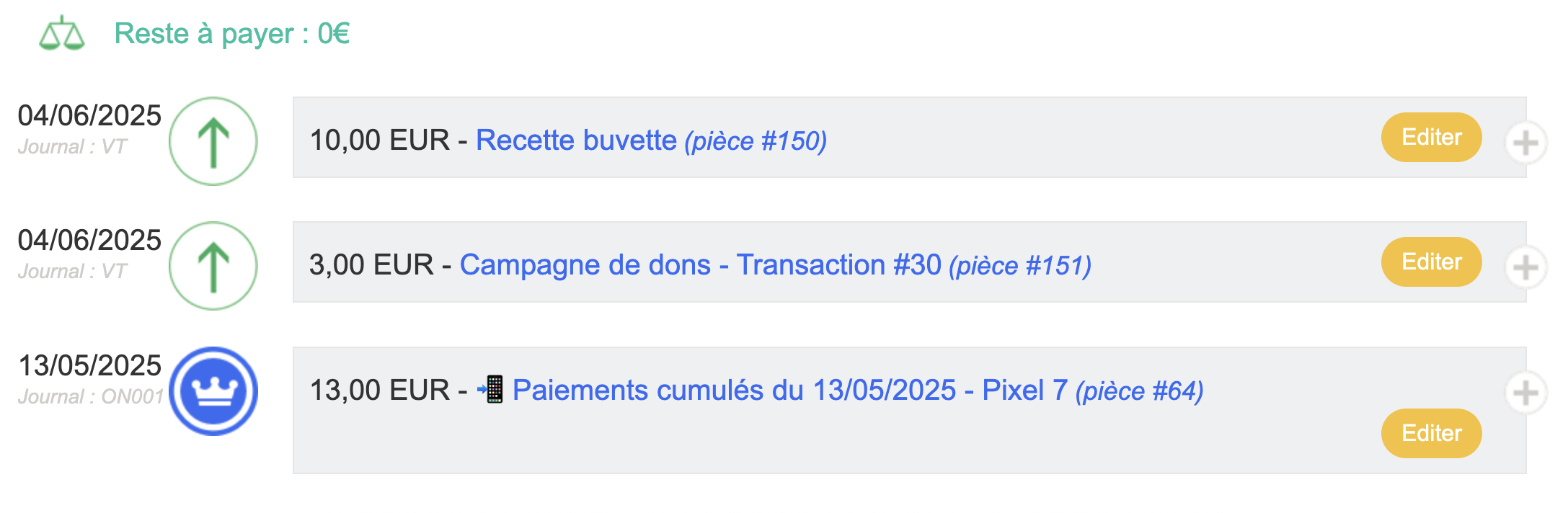This screenshot has width=1568, height=513.
Task: Click the phone icon before Paiements cumulés
Action: point(491,389)
